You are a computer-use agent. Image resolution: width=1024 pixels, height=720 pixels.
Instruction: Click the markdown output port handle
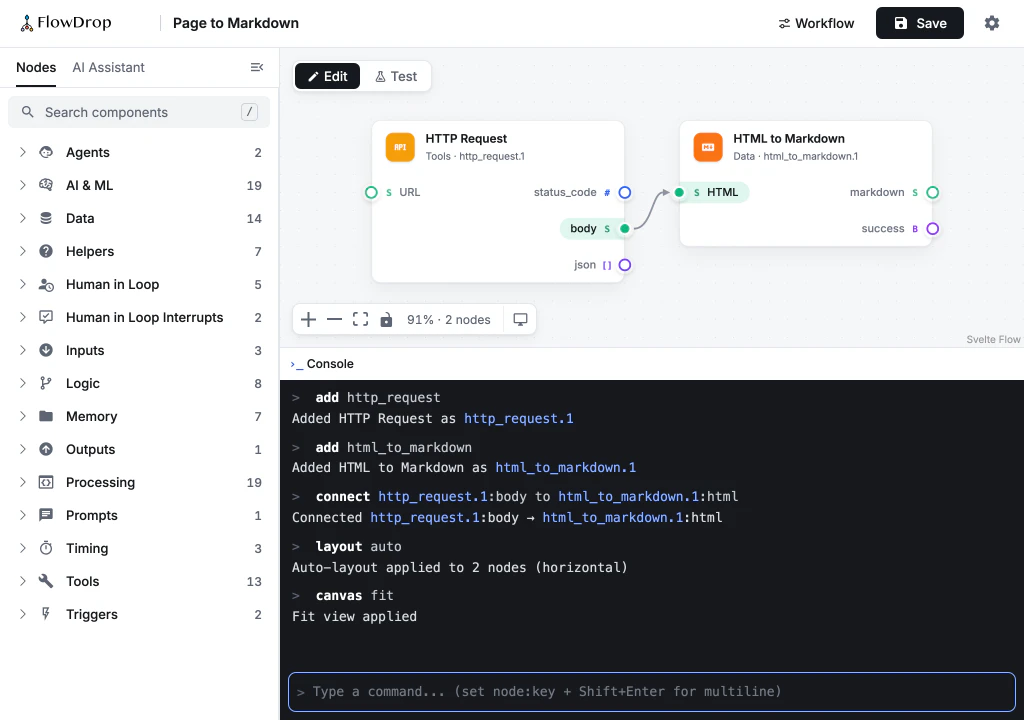pos(933,192)
